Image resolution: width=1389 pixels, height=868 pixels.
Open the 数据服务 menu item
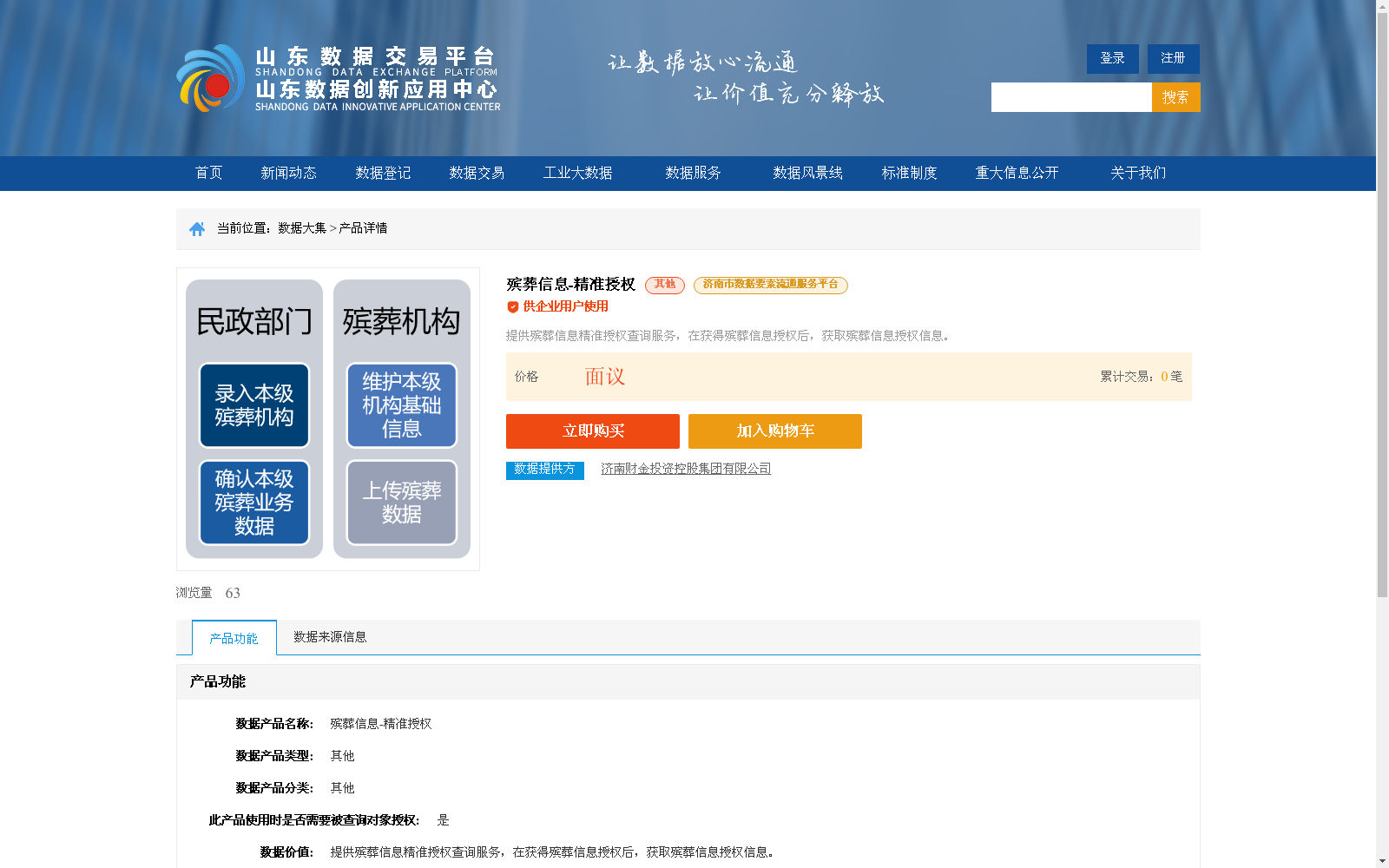point(694,173)
